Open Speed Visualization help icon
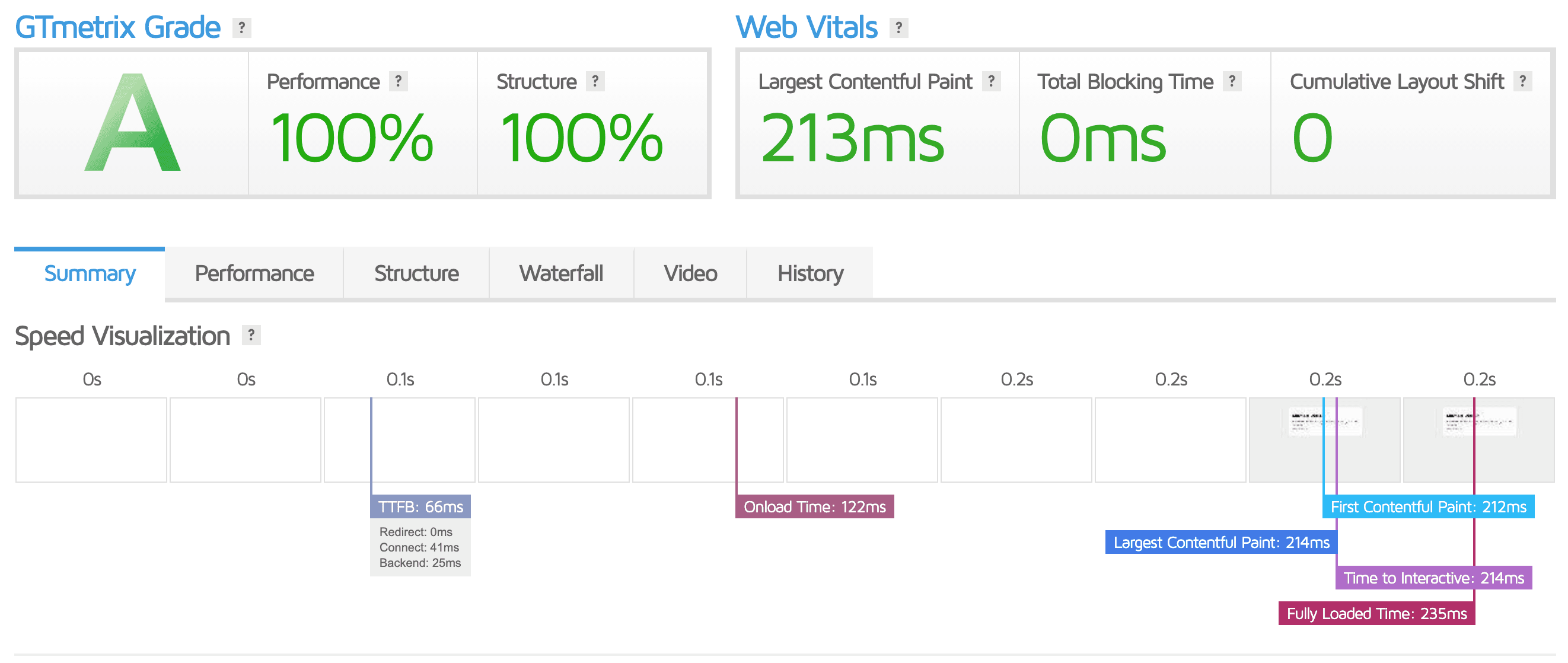Screen dimensions: 1568x663 pyautogui.click(x=251, y=335)
